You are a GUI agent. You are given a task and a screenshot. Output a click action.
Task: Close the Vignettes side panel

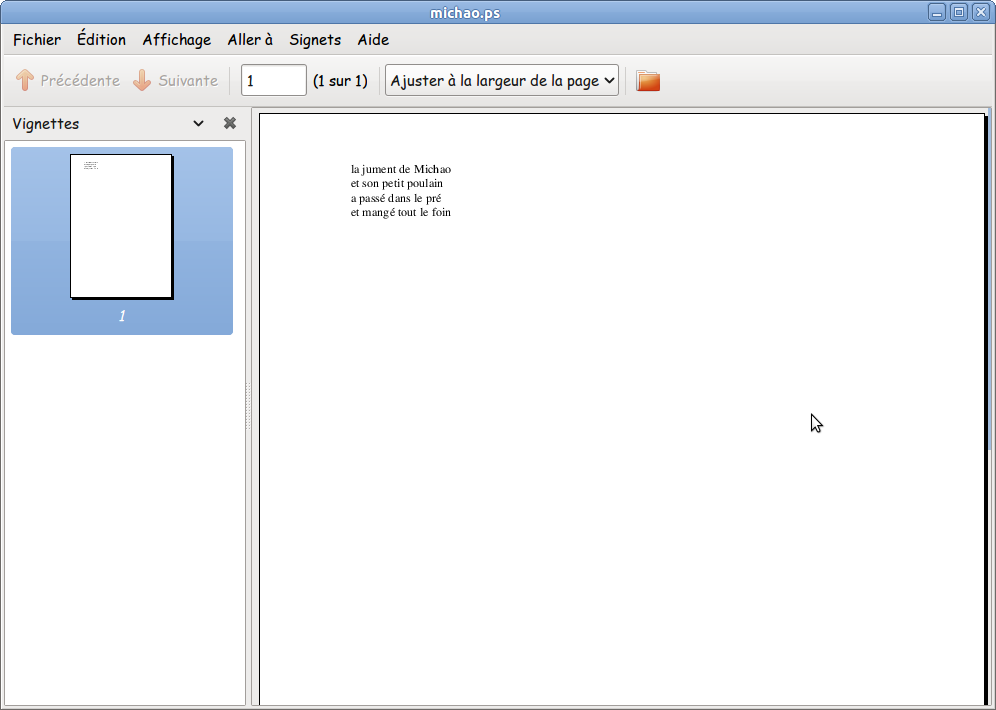click(230, 124)
